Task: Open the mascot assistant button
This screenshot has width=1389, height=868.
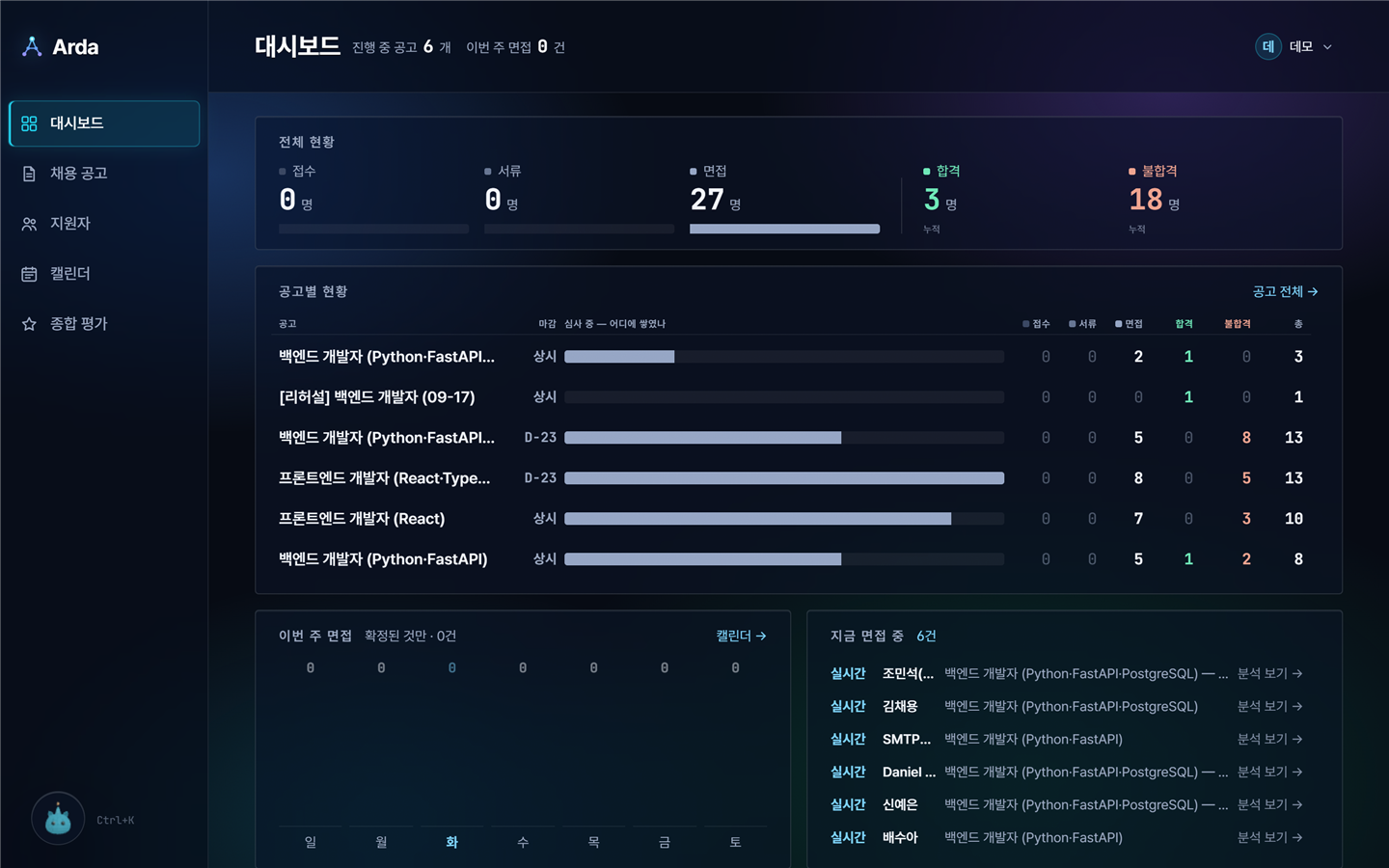Action: [58, 819]
